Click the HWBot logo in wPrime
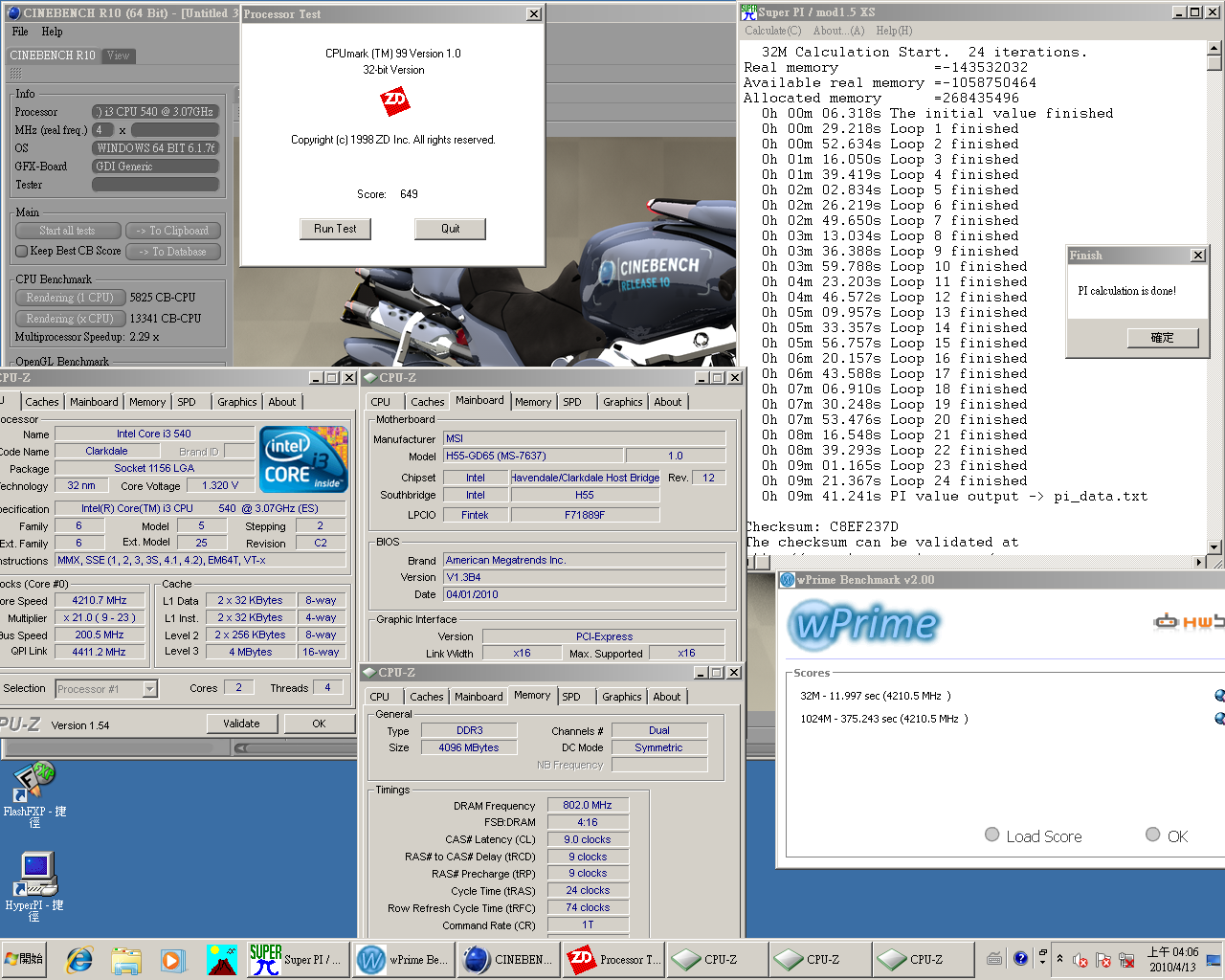This screenshot has width=1225, height=980. tap(1189, 621)
